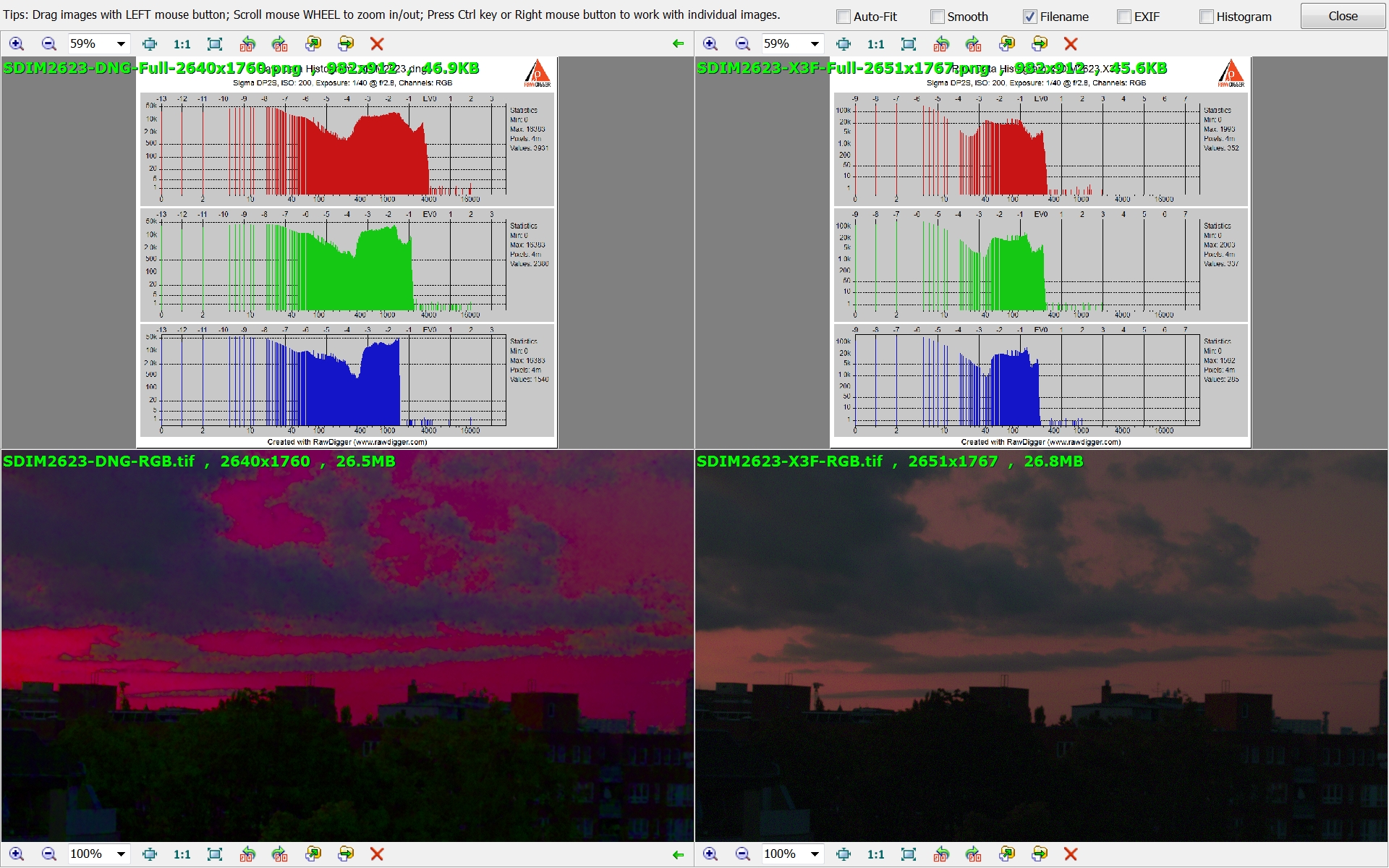
Task: Click move-to-folder icon in top-right toolbar
Action: coord(1040,44)
